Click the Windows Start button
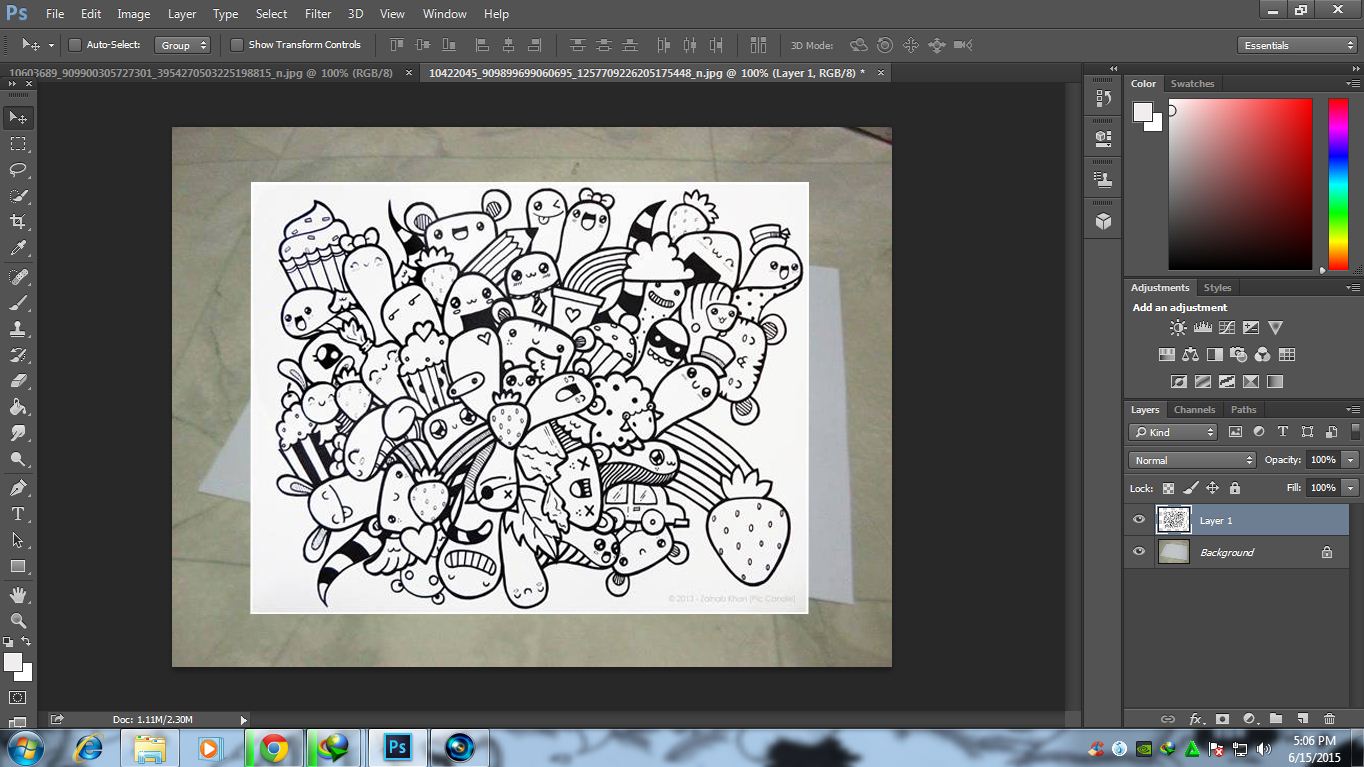Image resolution: width=1364 pixels, height=767 pixels. point(25,748)
